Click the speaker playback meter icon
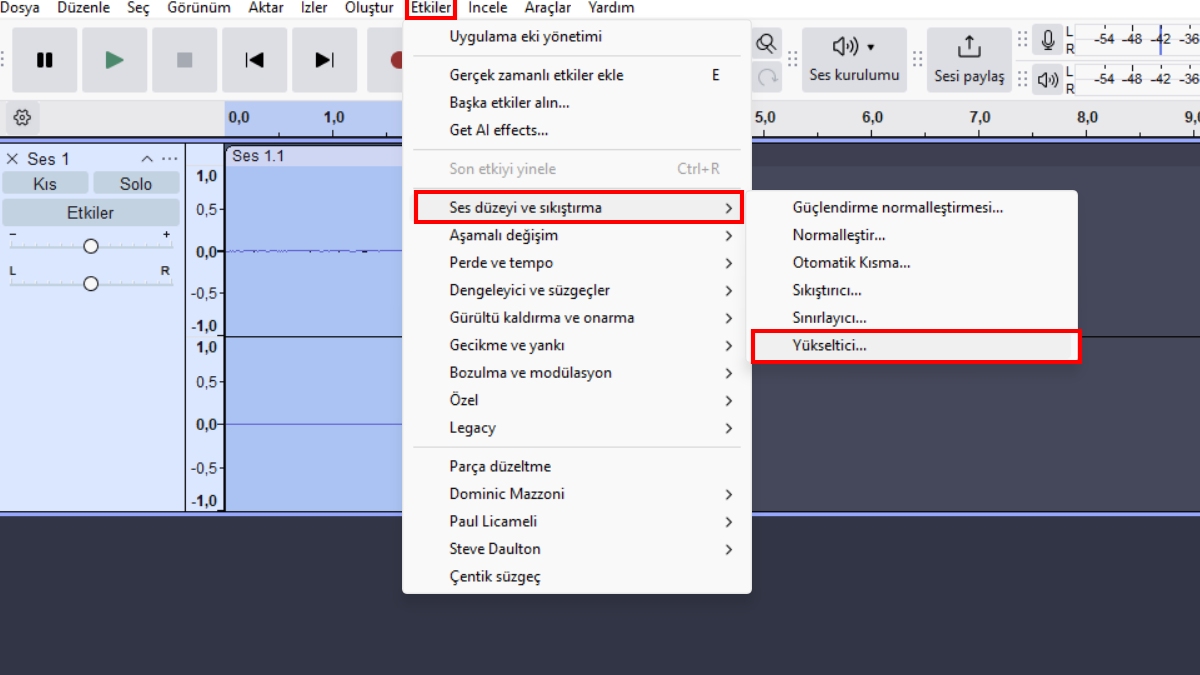The height and width of the screenshot is (675, 1200). pyautogui.click(x=1047, y=79)
